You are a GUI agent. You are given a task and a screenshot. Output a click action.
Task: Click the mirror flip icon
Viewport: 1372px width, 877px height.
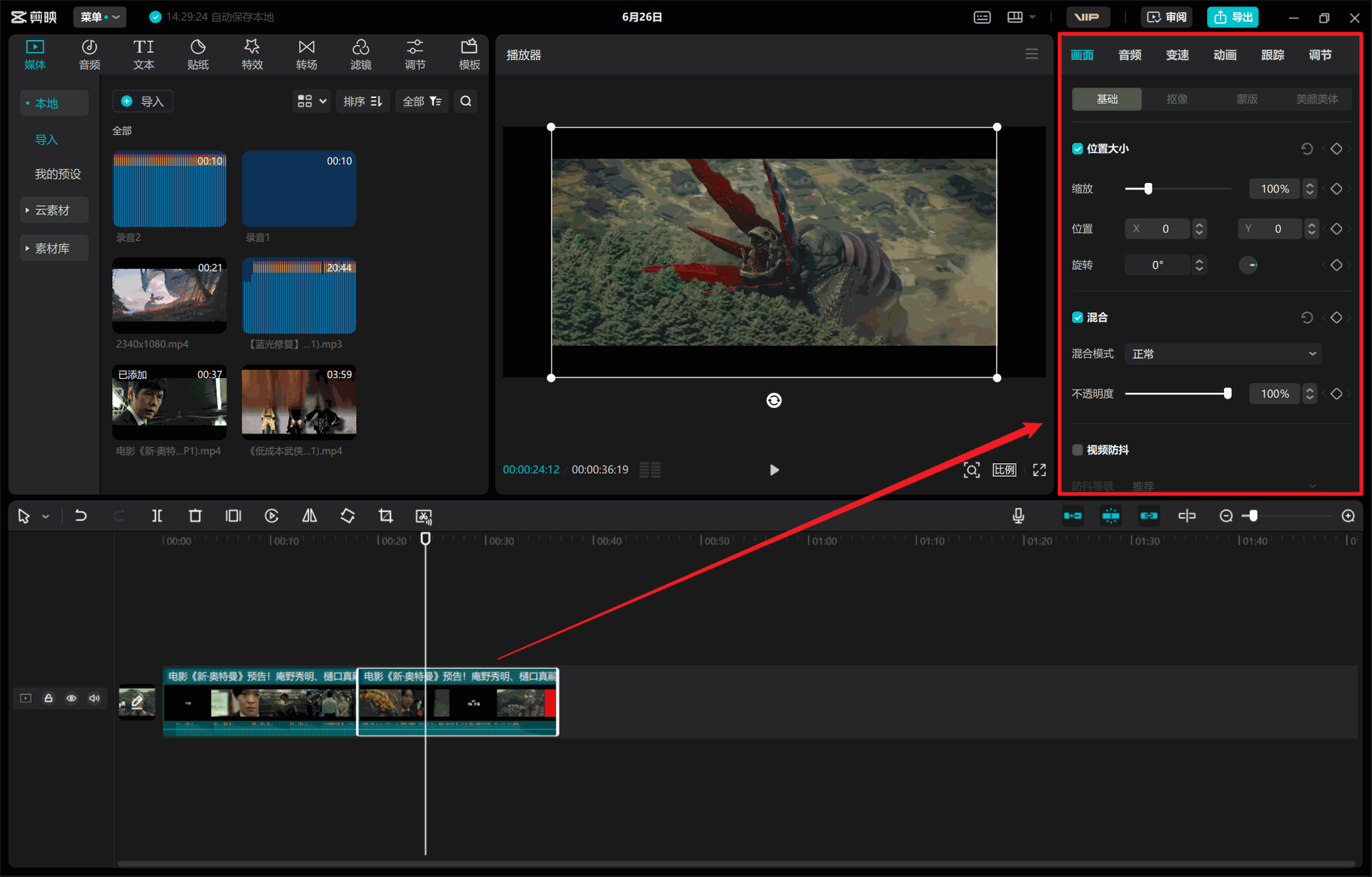[x=309, y=516]
